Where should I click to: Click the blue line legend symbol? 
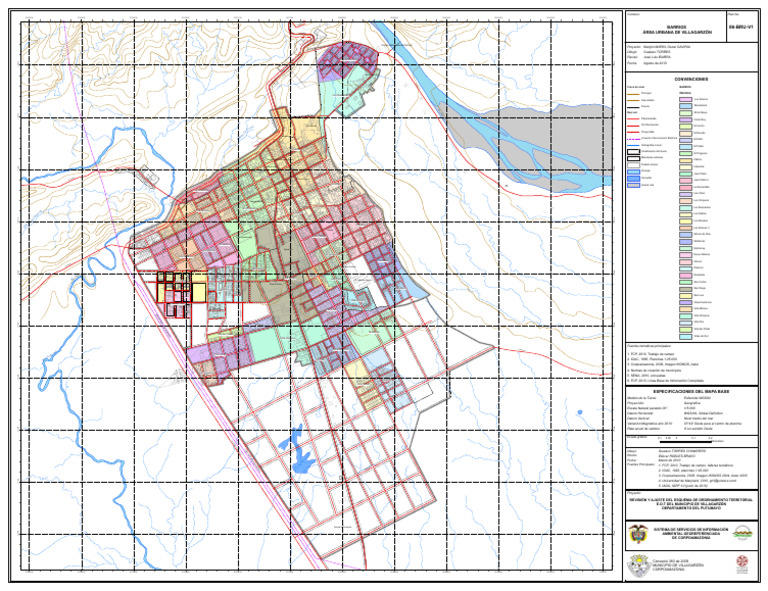point(634,145)
